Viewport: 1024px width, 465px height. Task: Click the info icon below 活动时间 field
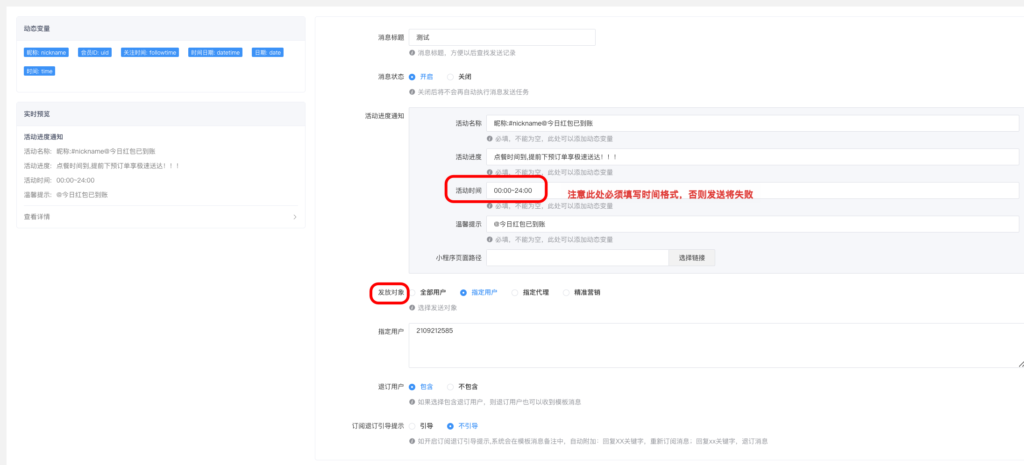tap(489, 206)
